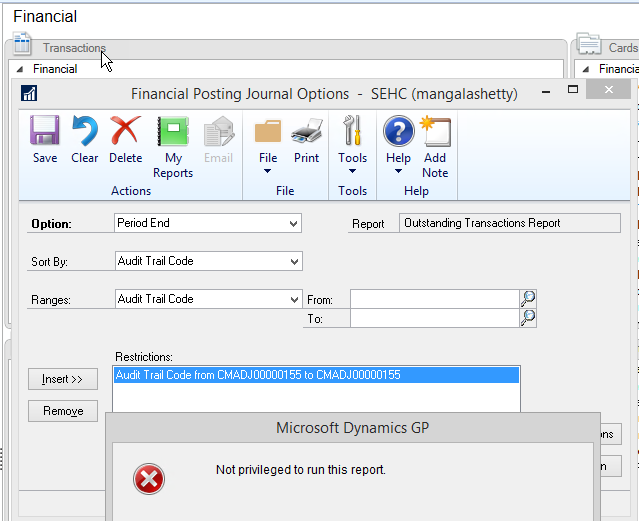This screenshot has width=639, height=521.
Task: Click the Insert >> button
Action: click(x=63, y=379)
